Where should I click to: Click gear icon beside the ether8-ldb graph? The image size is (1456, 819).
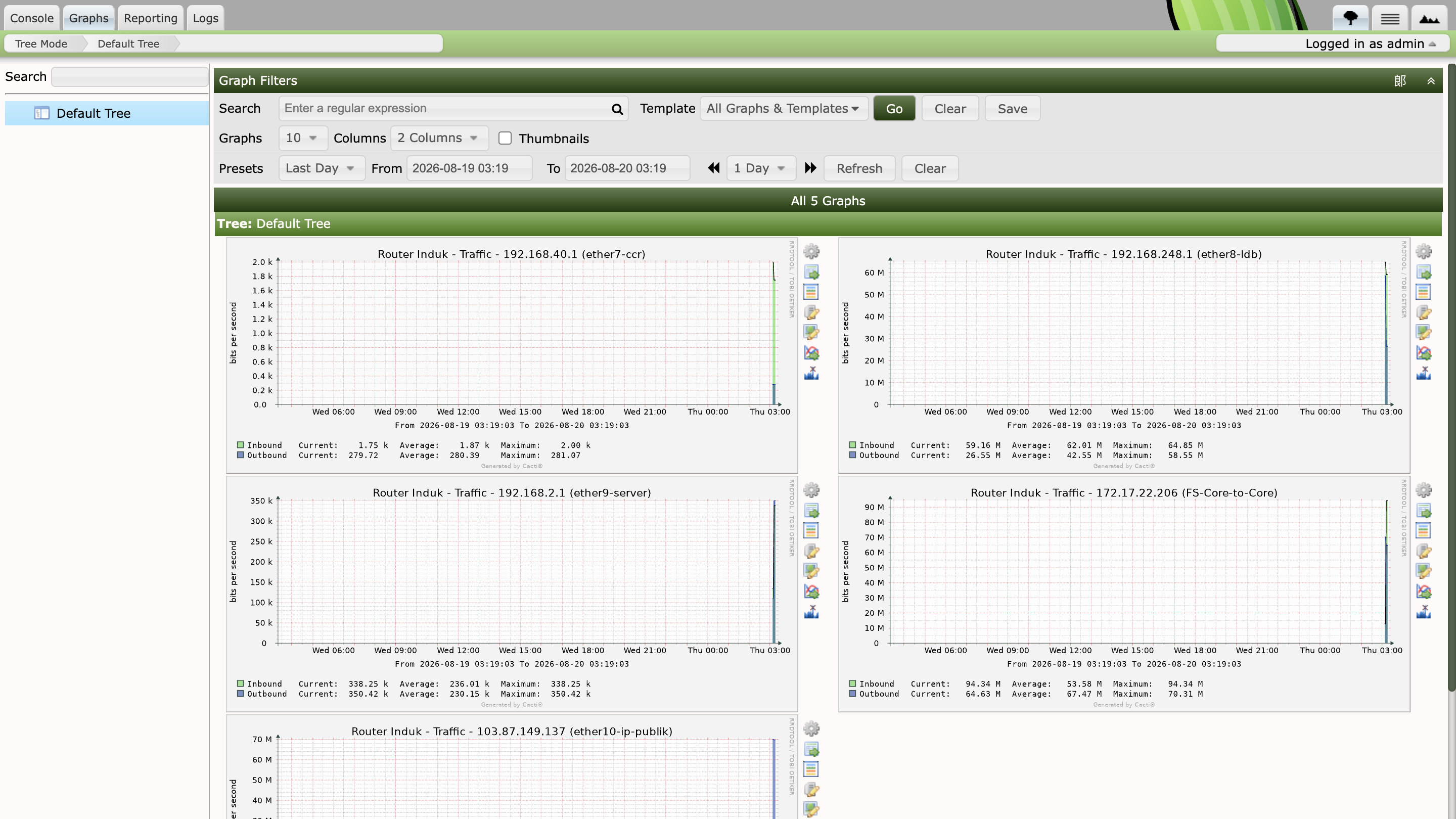pos(1423,252)
